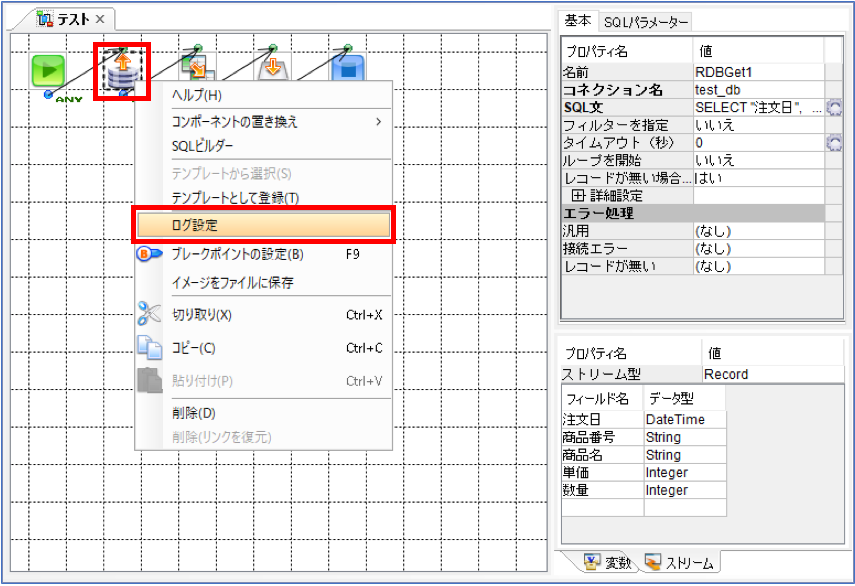Click タイムアウト row edit button icon
Screen dimensions: 855x586
(834, 143)
